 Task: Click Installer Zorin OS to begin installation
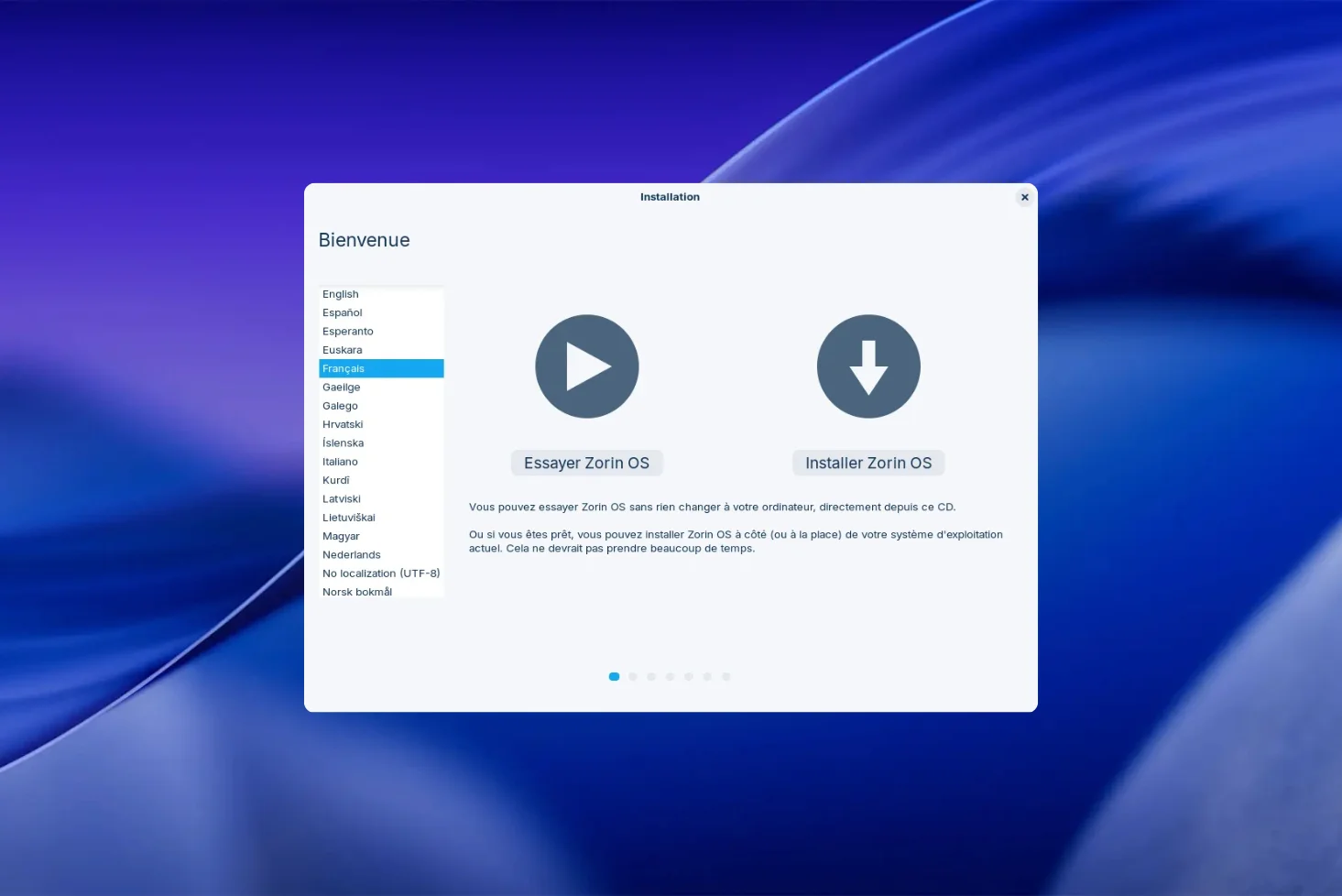tap(867, 463)
